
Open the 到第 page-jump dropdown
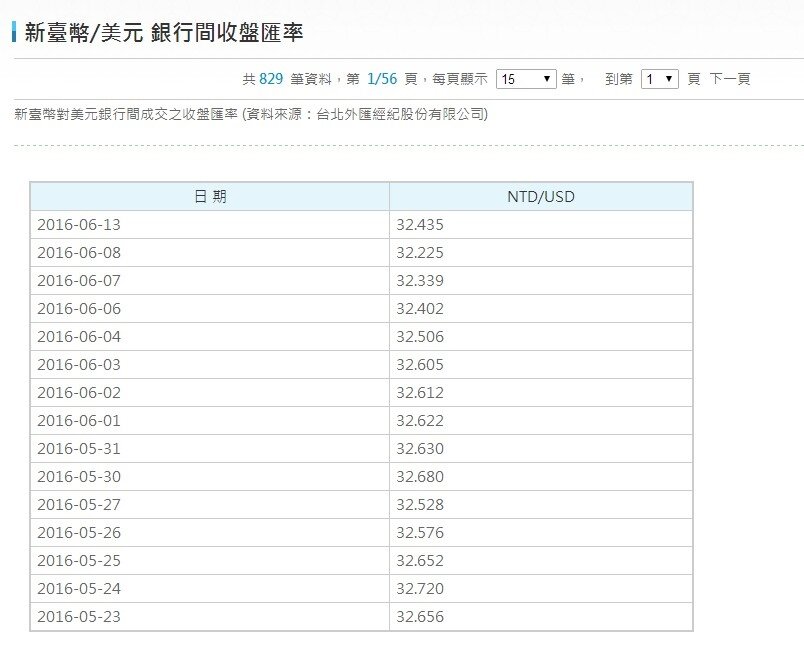660,78
